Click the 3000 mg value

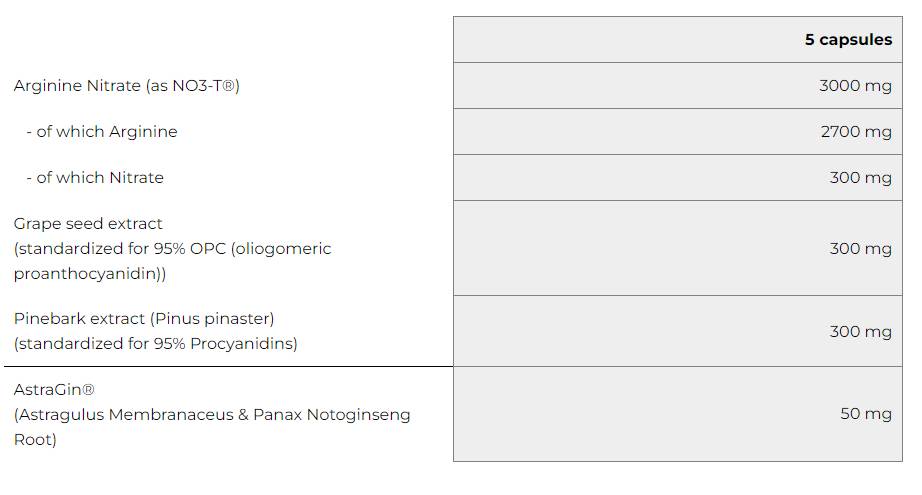click(855, 86)
